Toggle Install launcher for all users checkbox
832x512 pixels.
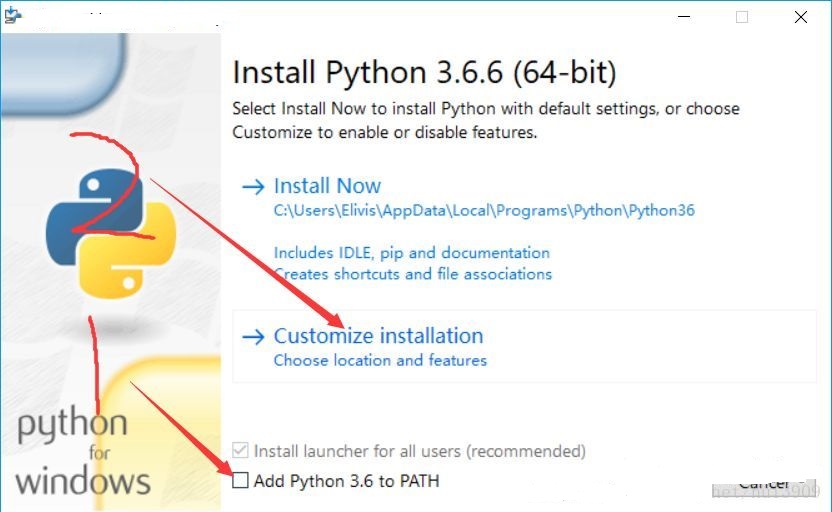tap(240, 451)
